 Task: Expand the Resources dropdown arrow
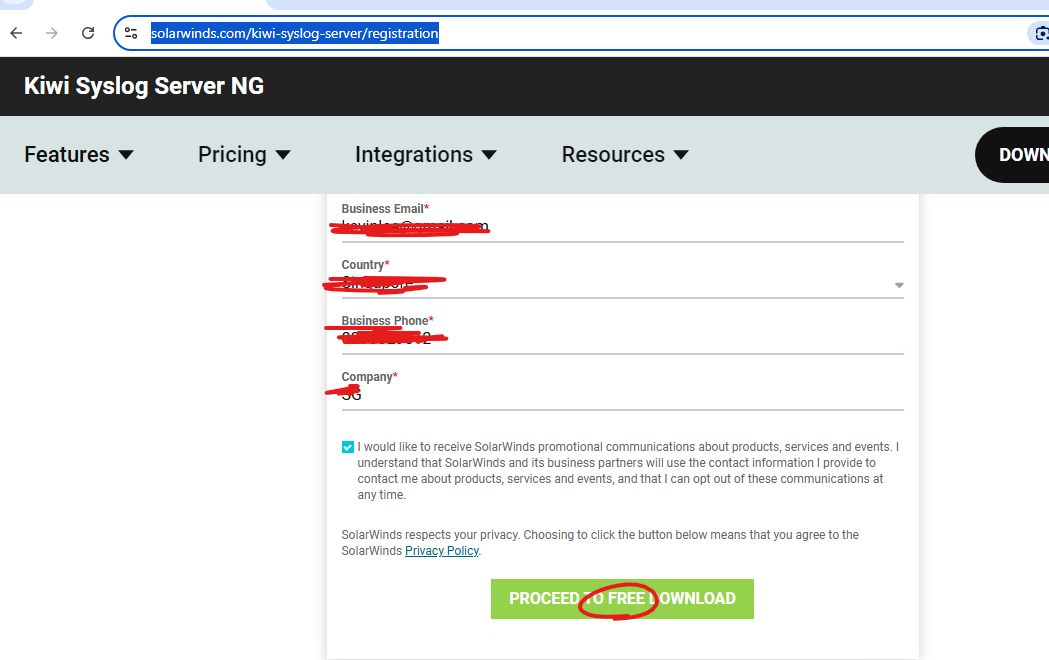click(681, 155)
